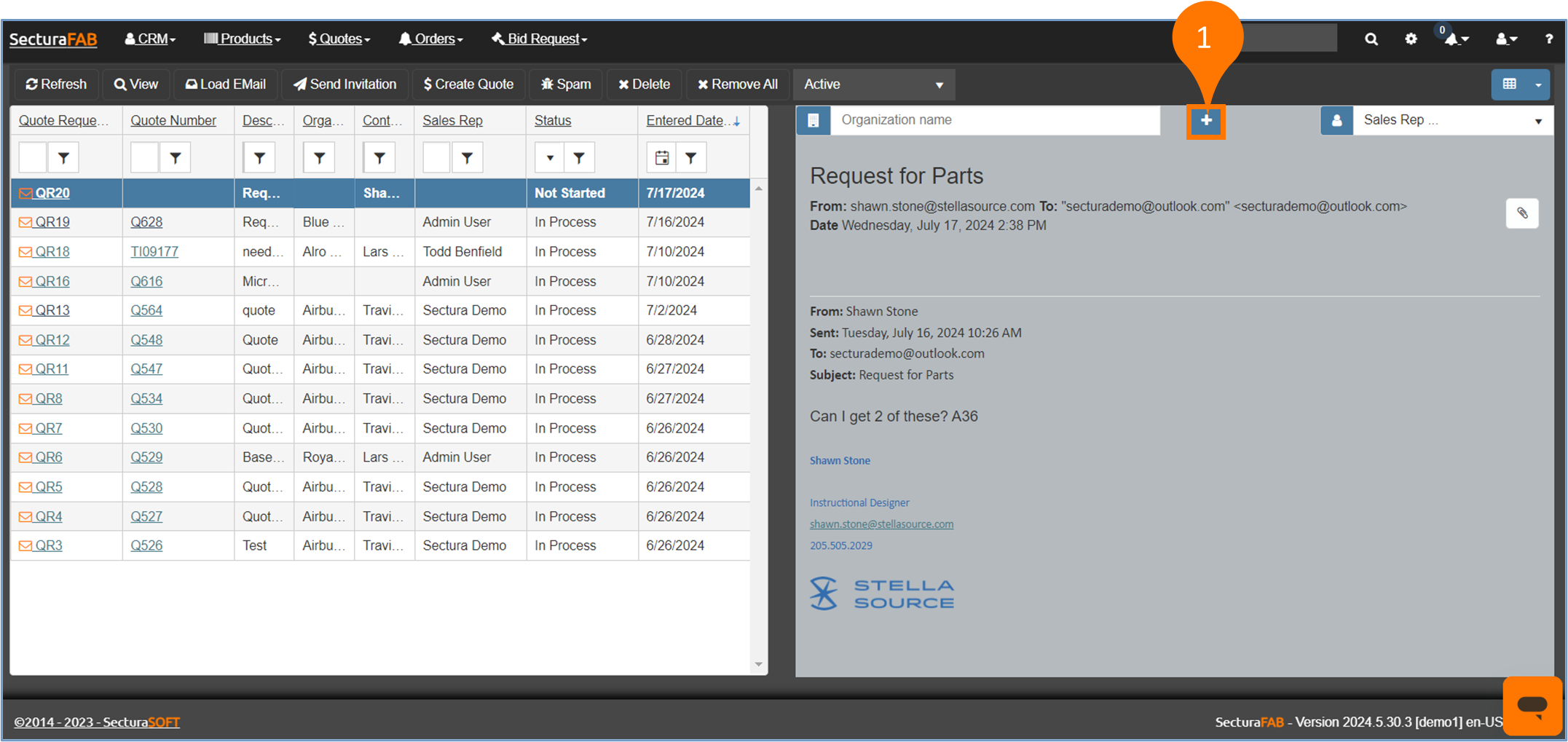This screenshot has width=1568, height=742.
Task: Click the Quote Number column filter icon
Action: 176,157
